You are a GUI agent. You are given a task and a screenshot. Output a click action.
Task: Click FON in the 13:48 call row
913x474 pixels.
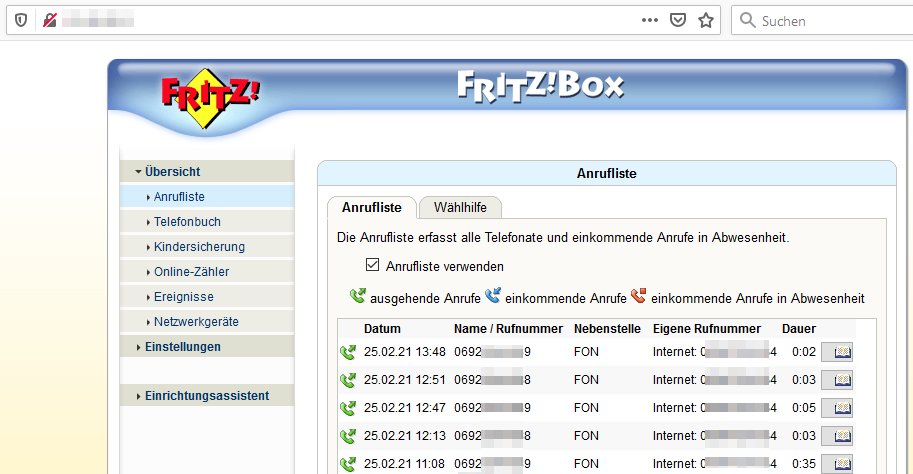[x=586, y=352]
